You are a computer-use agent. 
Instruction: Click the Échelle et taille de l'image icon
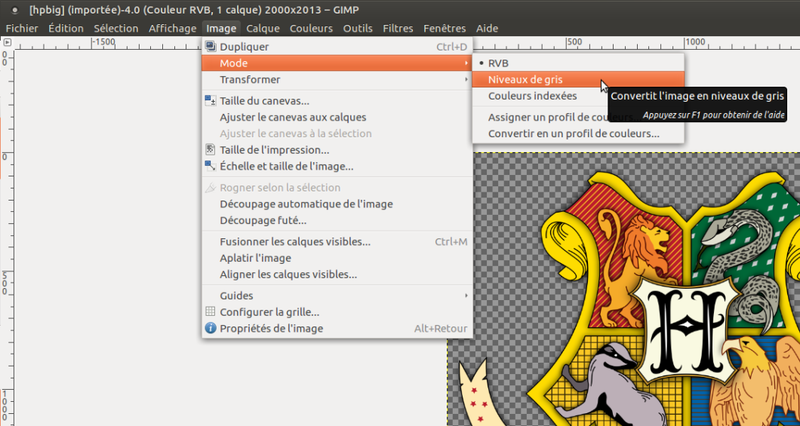210,166
